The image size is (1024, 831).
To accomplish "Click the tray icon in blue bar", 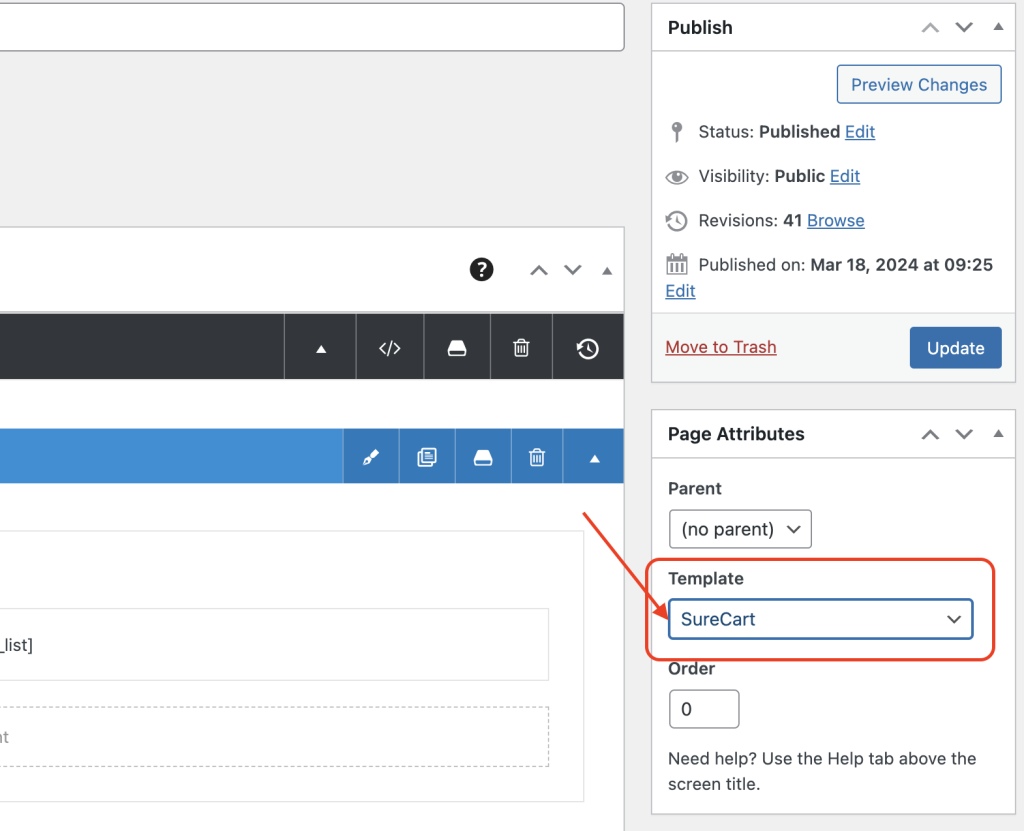I will click(x=483, y=458).
